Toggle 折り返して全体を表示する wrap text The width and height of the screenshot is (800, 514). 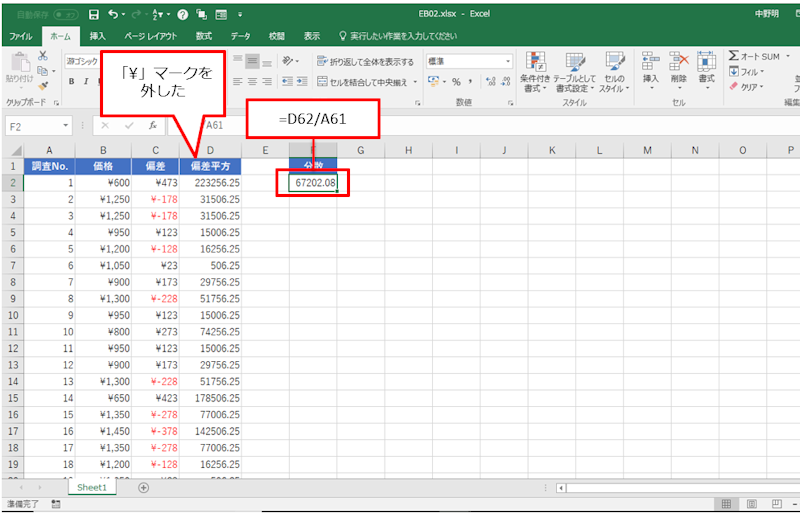[364, 61]
